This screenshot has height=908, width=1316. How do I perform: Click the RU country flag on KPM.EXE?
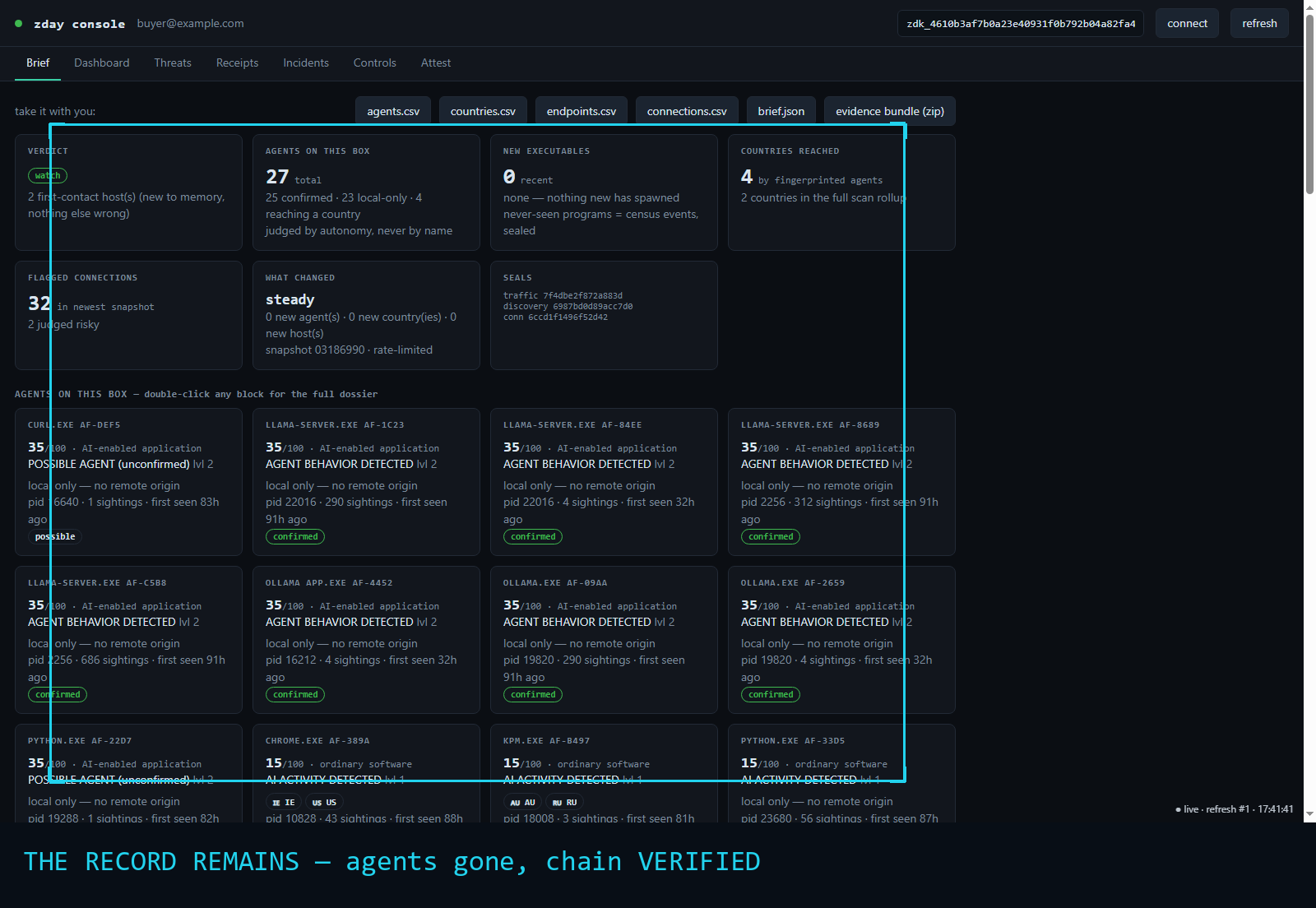(x=564, y=803)
